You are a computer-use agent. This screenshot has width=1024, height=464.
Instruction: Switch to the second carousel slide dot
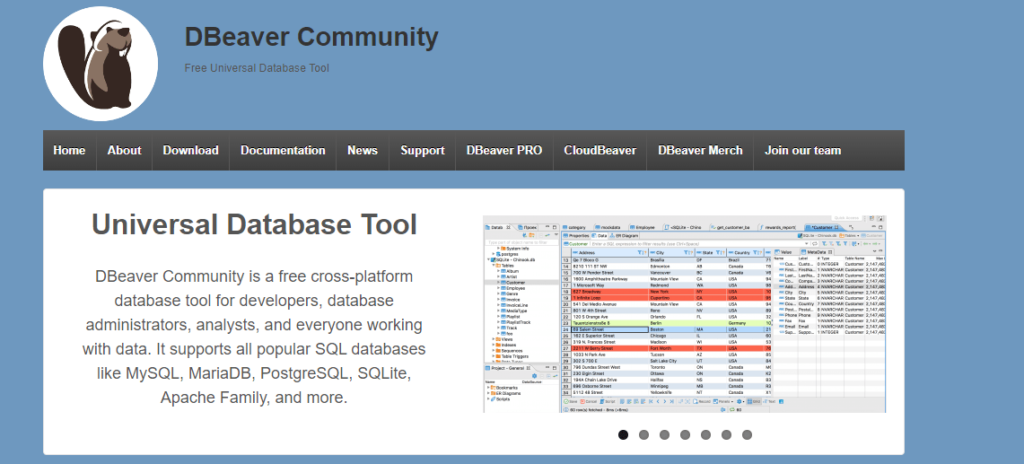pos(644,435)
